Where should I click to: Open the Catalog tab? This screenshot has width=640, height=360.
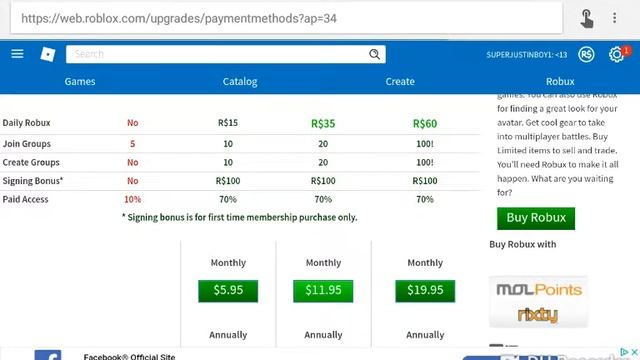240,81
